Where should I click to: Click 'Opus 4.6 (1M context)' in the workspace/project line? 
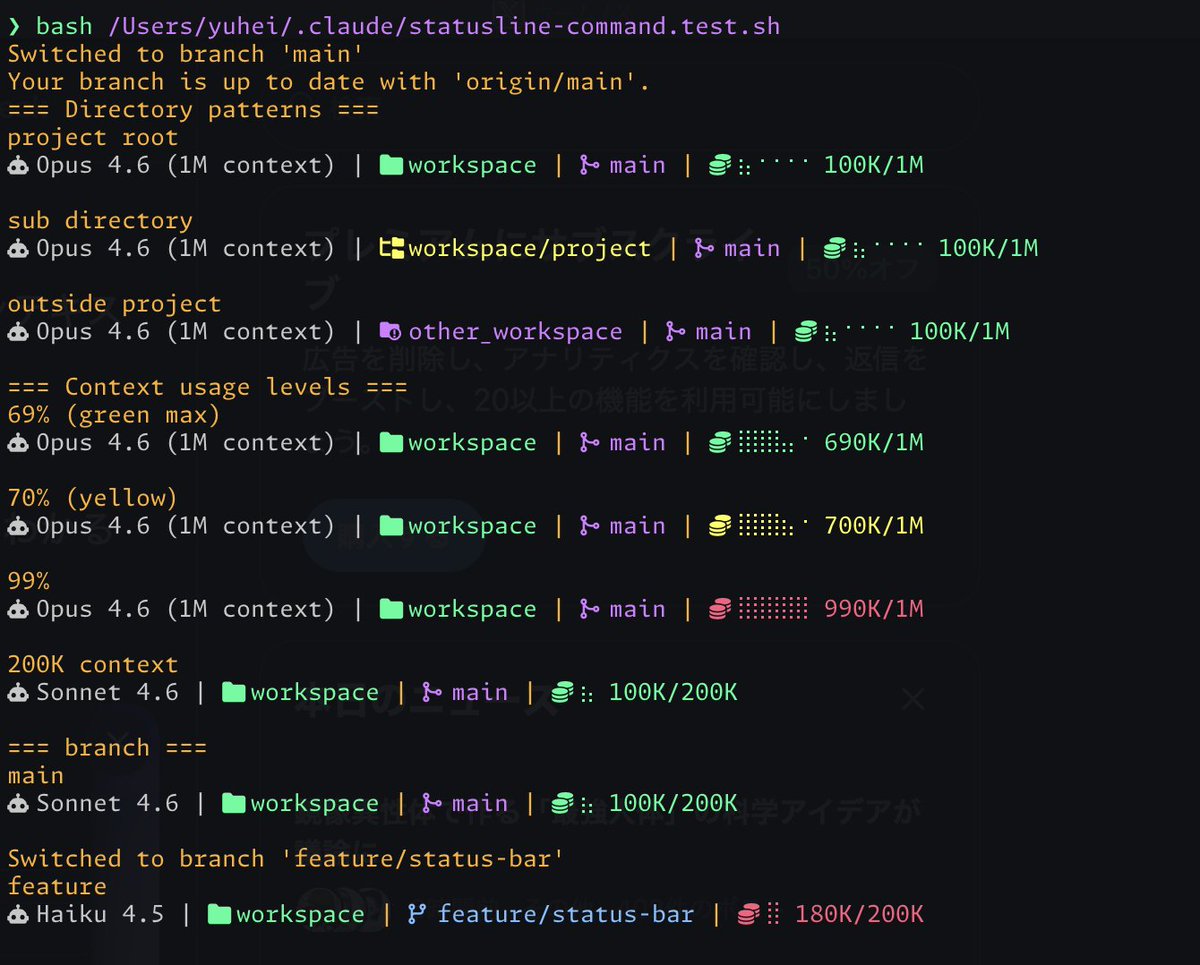coord(186,249)
